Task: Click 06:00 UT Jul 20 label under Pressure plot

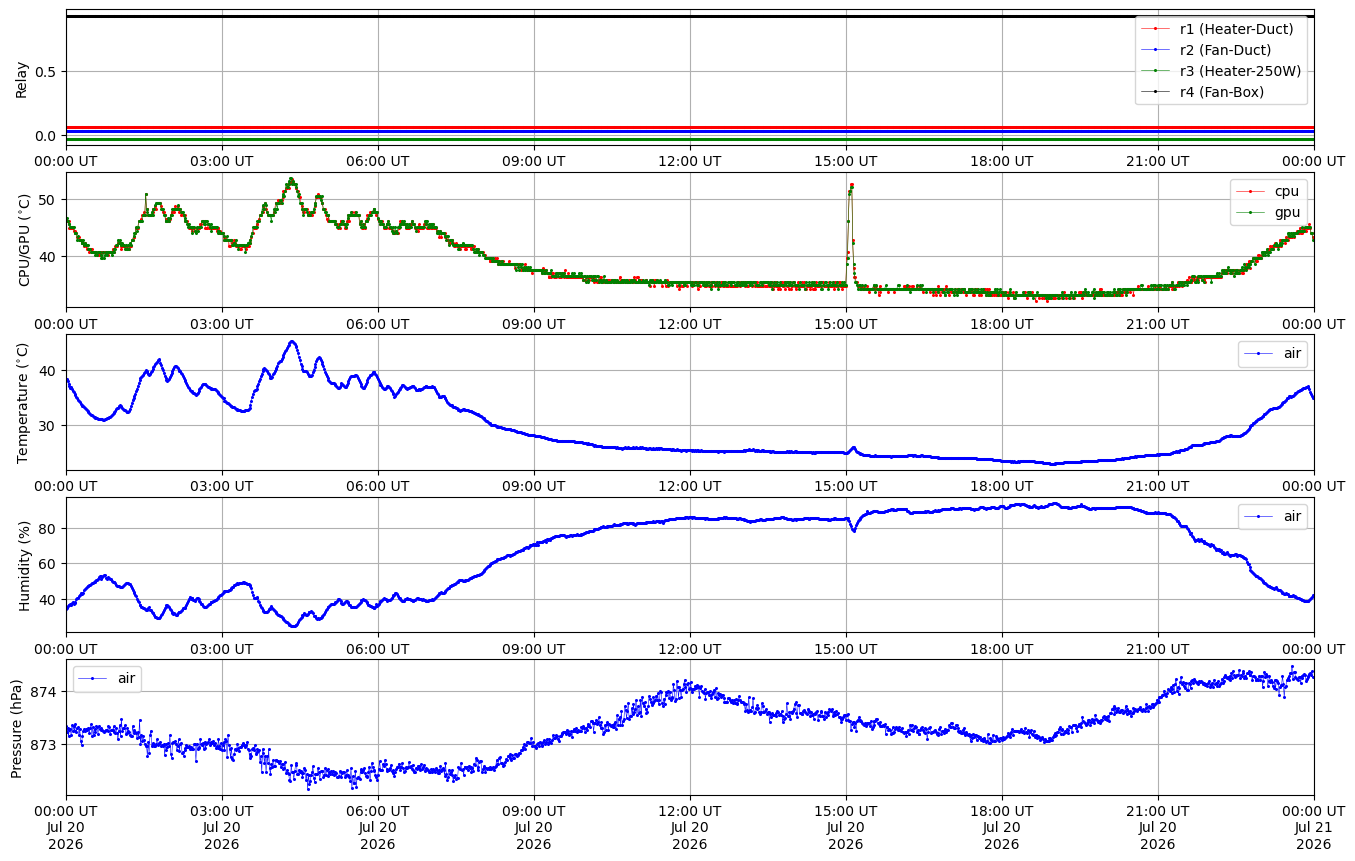Action: 378,828
